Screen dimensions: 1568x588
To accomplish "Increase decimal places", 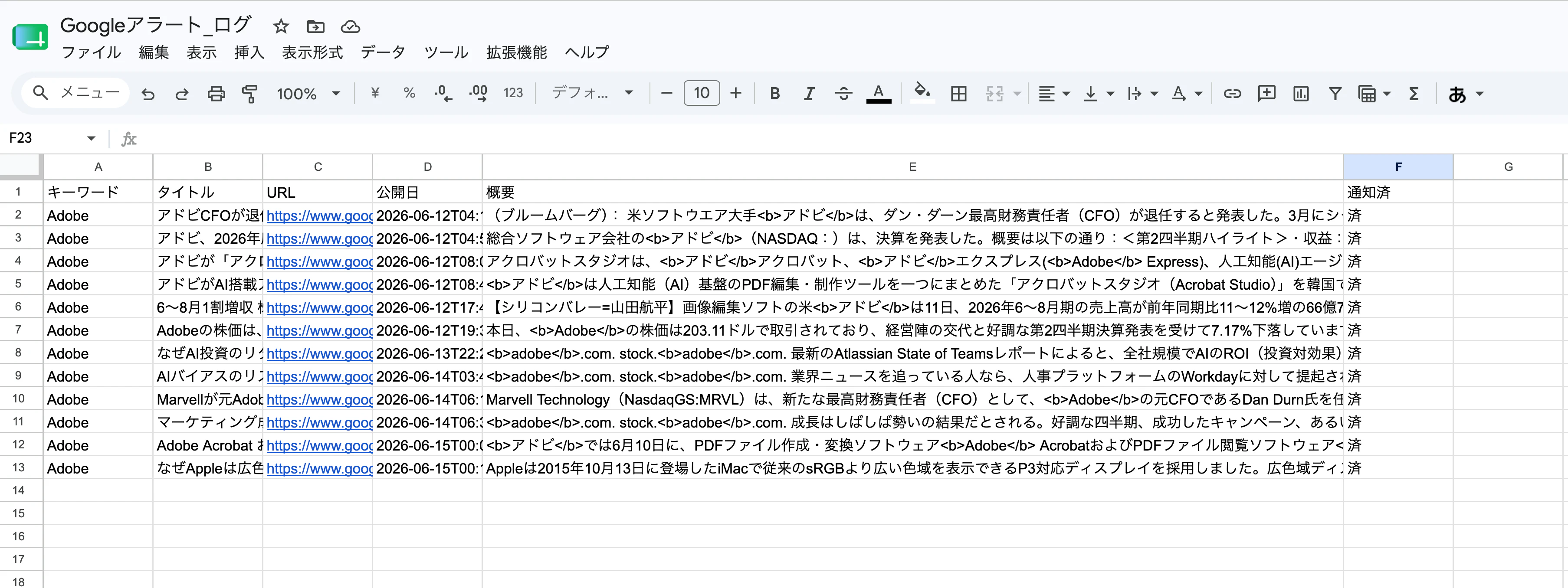I will tap(479, 93).
